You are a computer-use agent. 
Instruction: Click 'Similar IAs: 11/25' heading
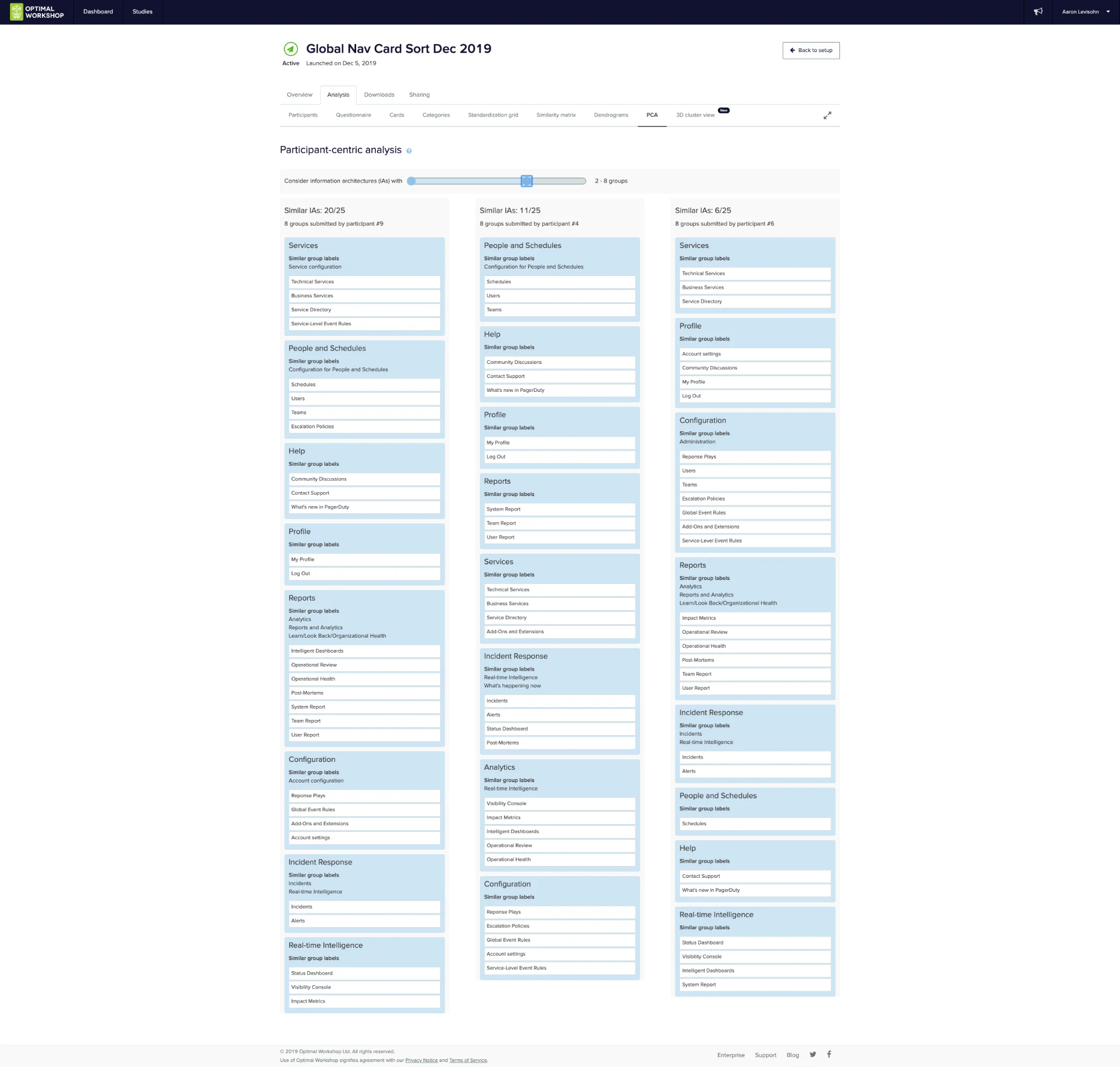pos(510,211)
